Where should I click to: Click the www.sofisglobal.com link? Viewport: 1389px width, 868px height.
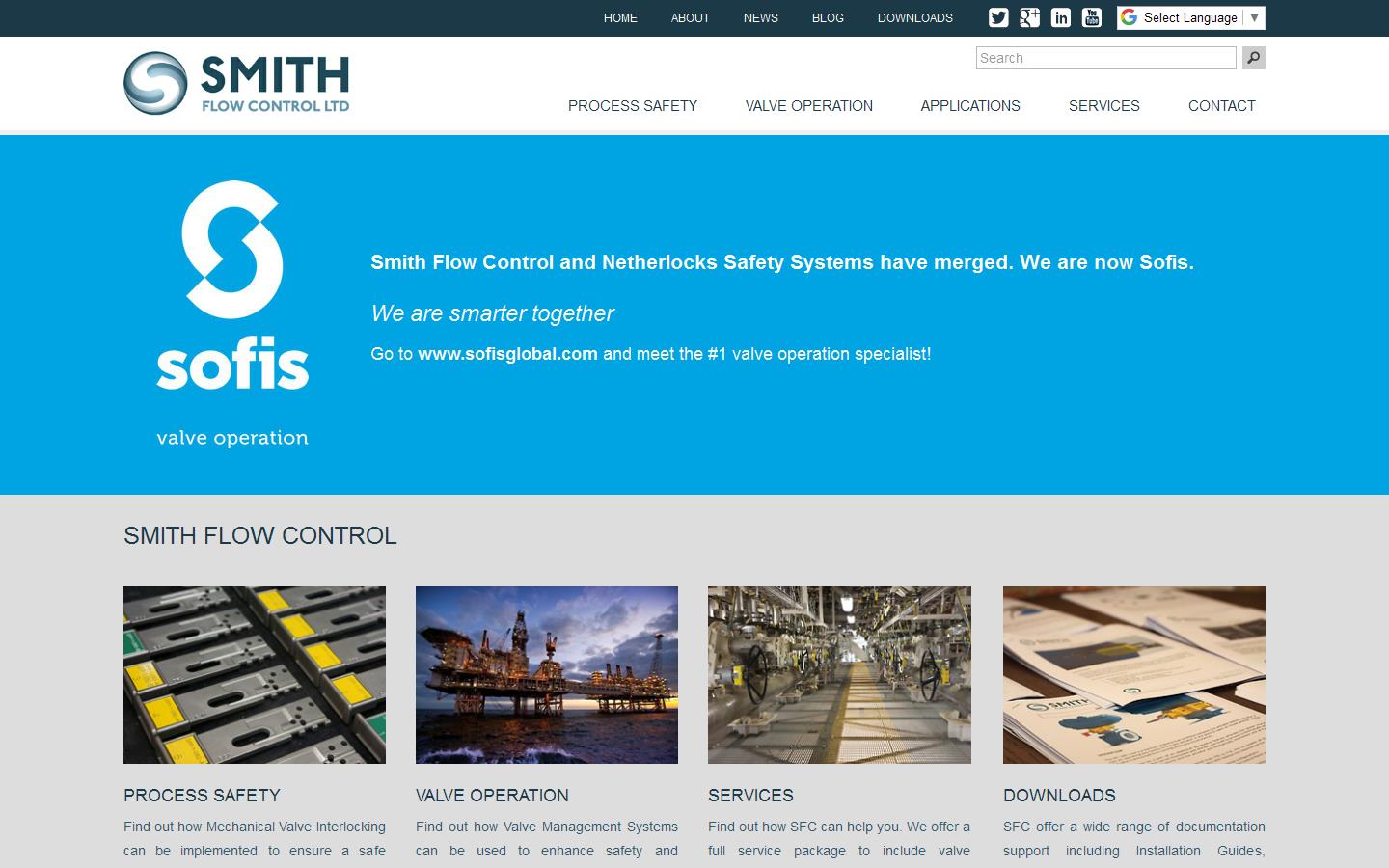pyautogui.click(x=507, y=354)
